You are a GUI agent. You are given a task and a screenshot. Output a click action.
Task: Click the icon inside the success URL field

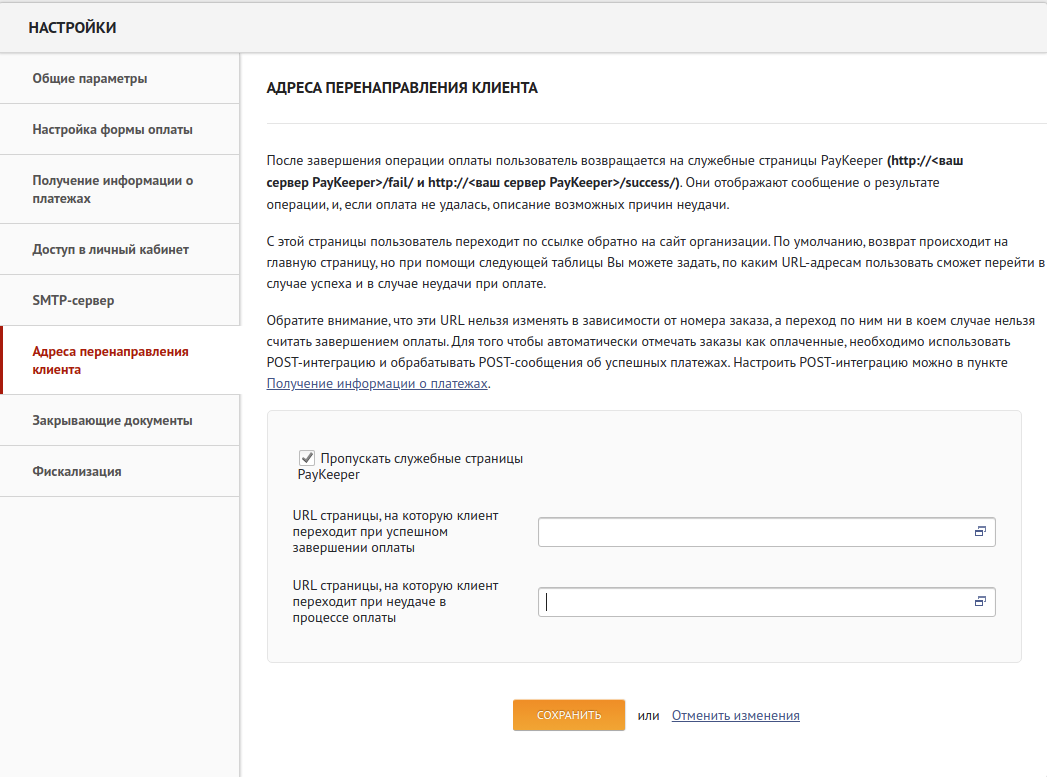[x=980, y=532]
